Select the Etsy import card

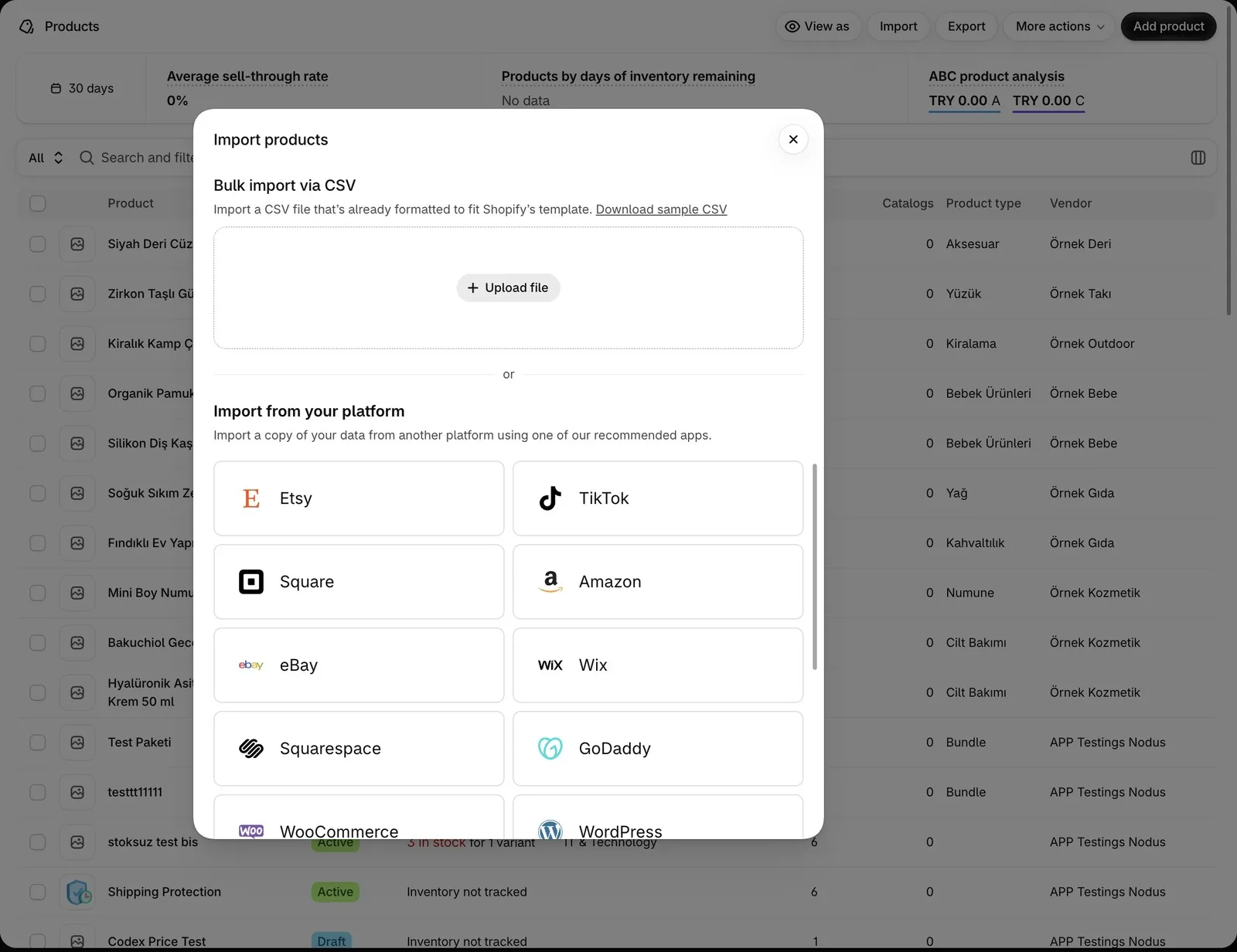(x=359, y=498)
